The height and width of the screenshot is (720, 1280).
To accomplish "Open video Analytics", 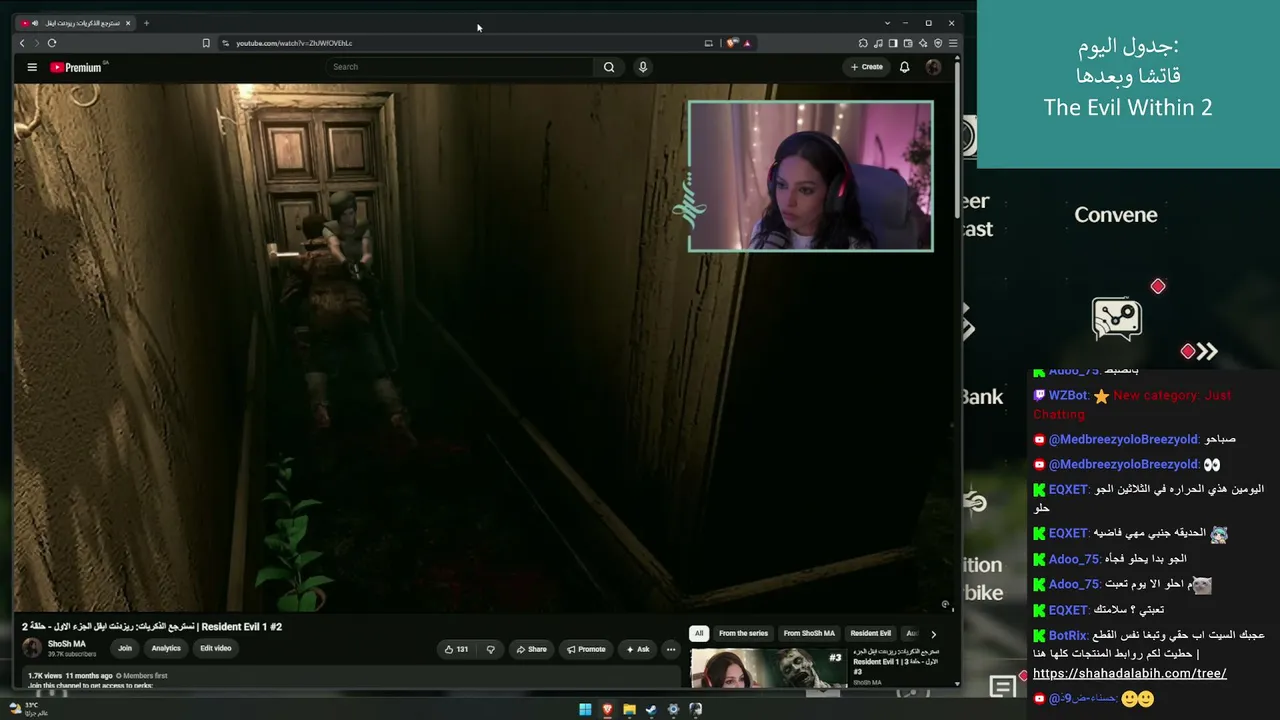I will tap(166, 649).
